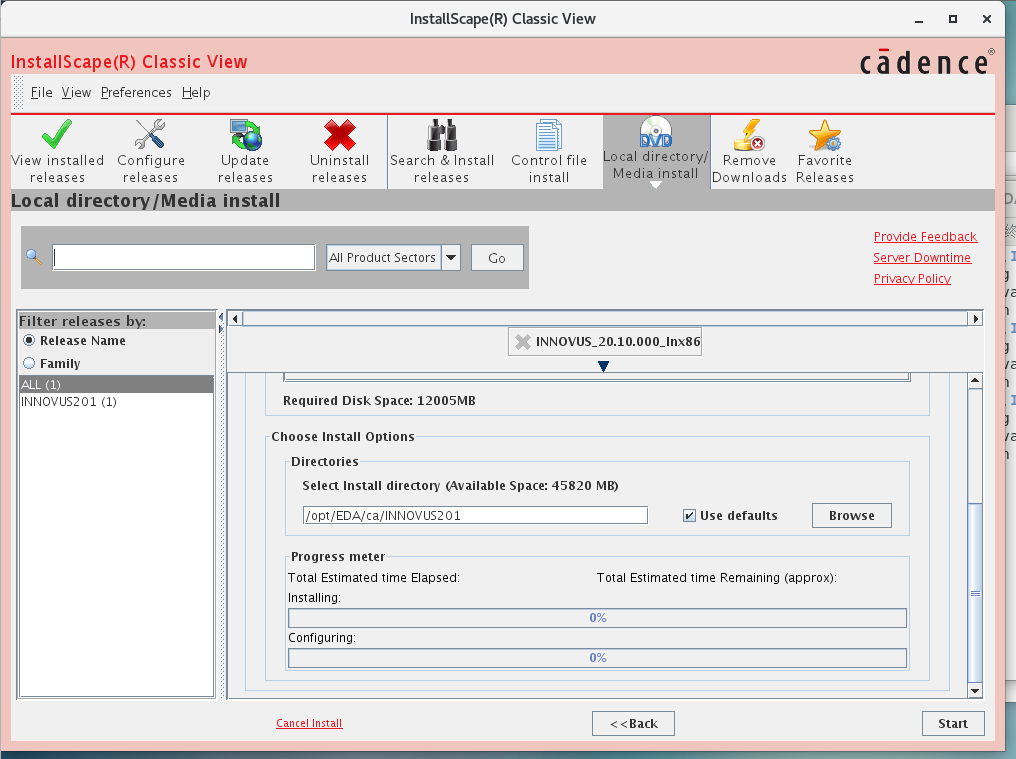This screenshot has height=759, width=1016.
Task: Click the Configure releases tools icon
Action: tap(150, 136)
